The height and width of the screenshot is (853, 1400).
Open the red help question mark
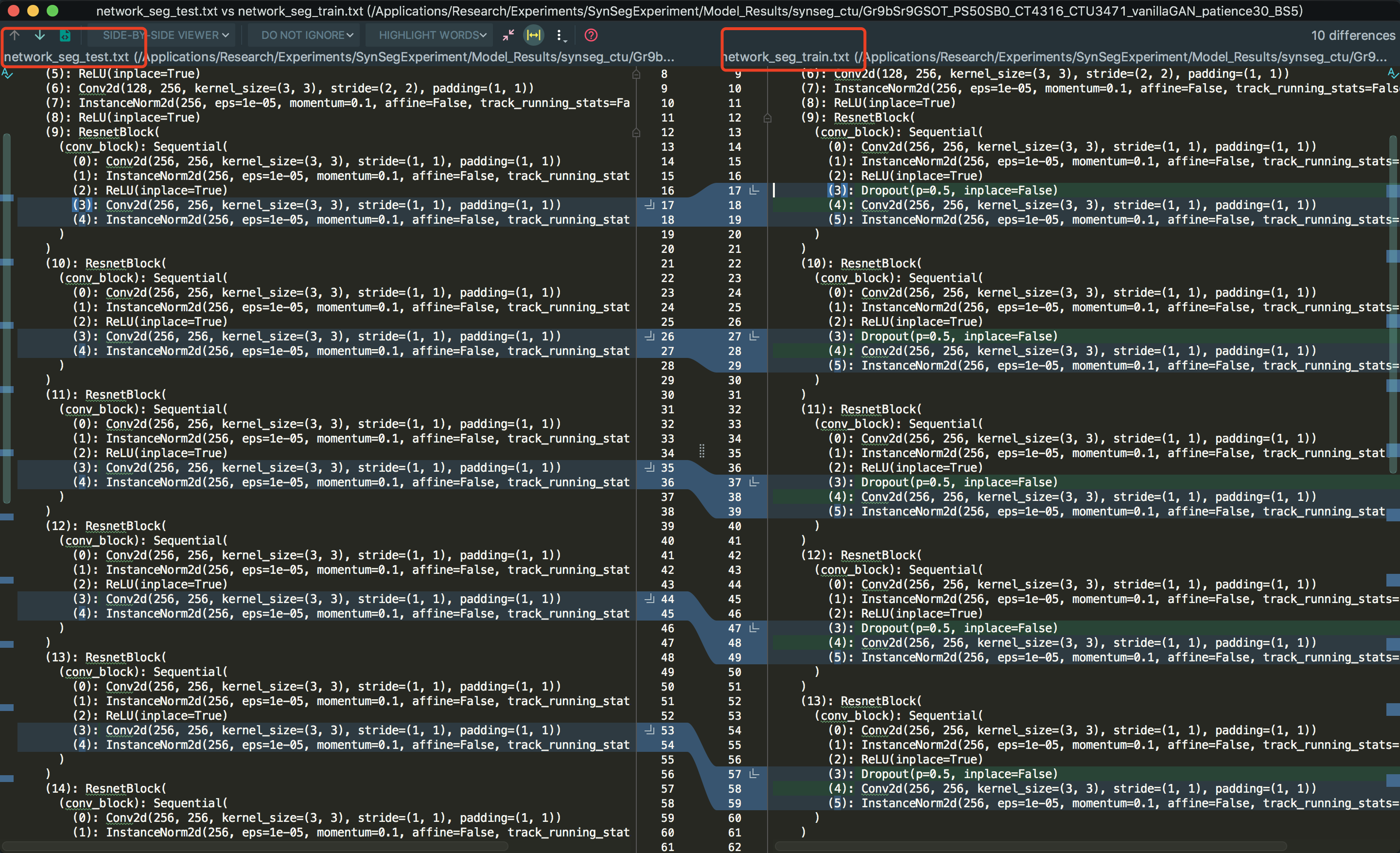tap(591, 35)
